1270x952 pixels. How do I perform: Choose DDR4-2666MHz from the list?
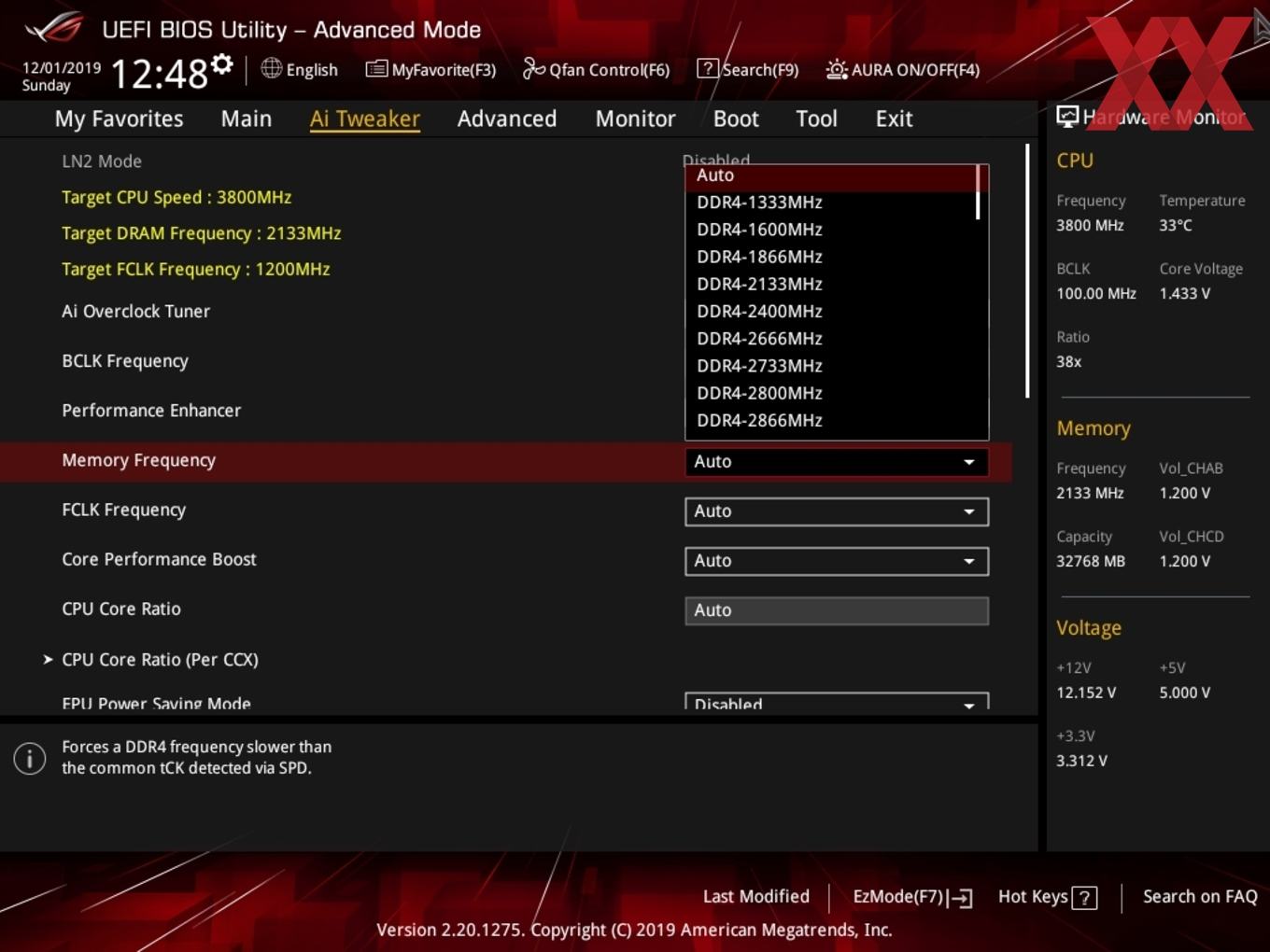[831, 339]
